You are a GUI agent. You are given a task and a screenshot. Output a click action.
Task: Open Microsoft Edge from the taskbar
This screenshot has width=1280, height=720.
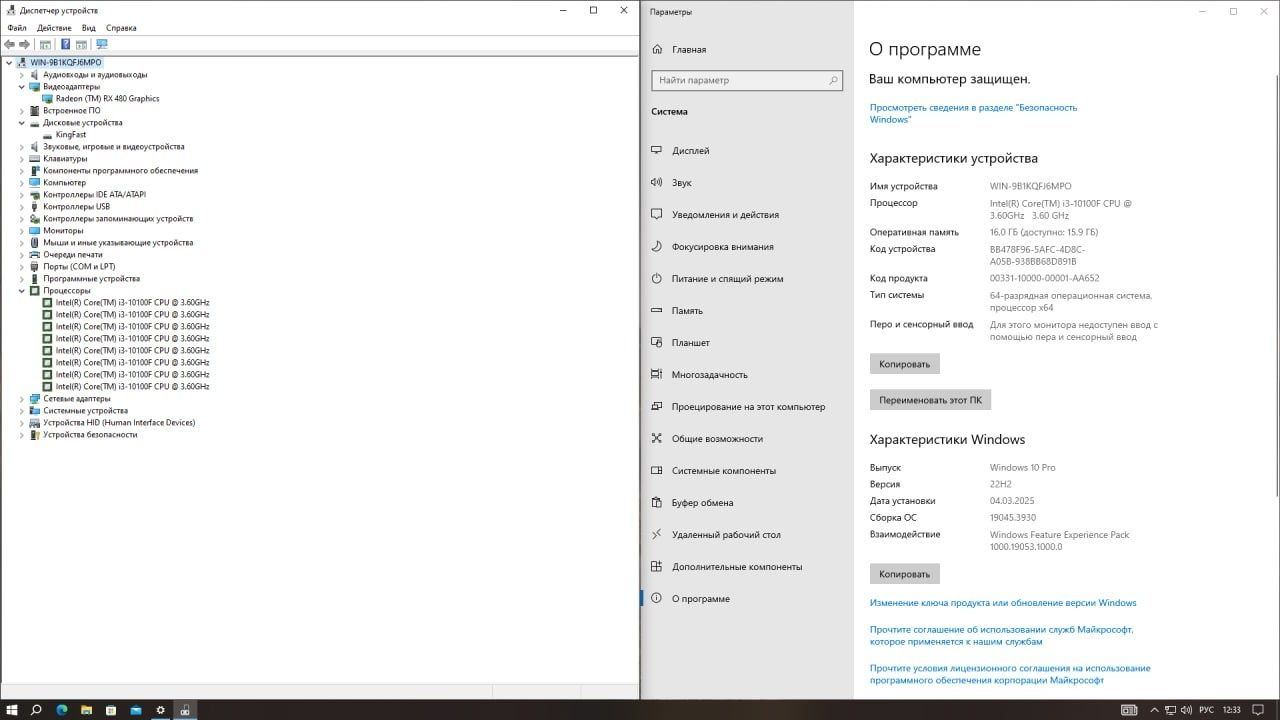coord(61,710)
